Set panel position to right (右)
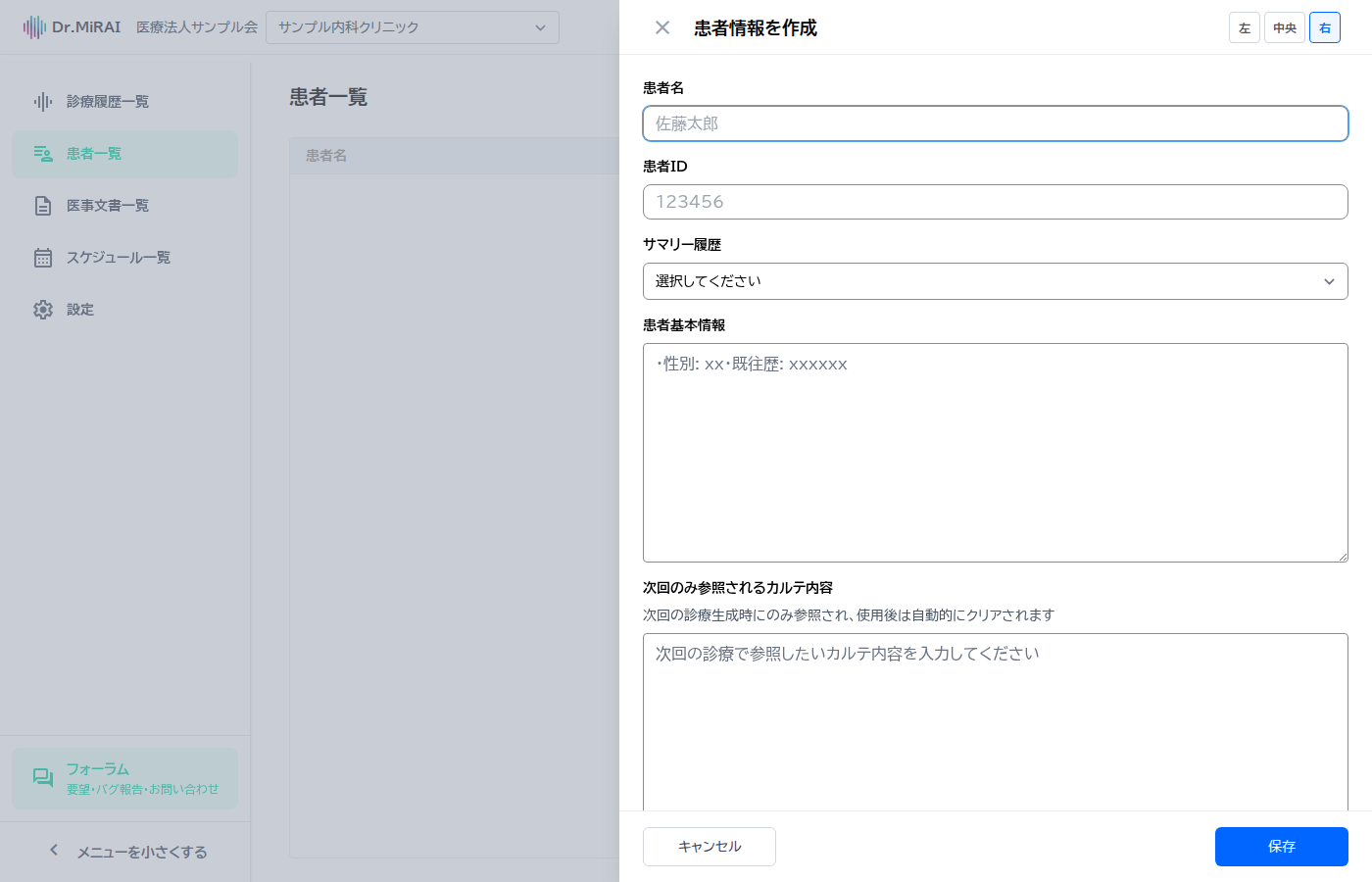The image size is (1372, 882). (1325, 27)
